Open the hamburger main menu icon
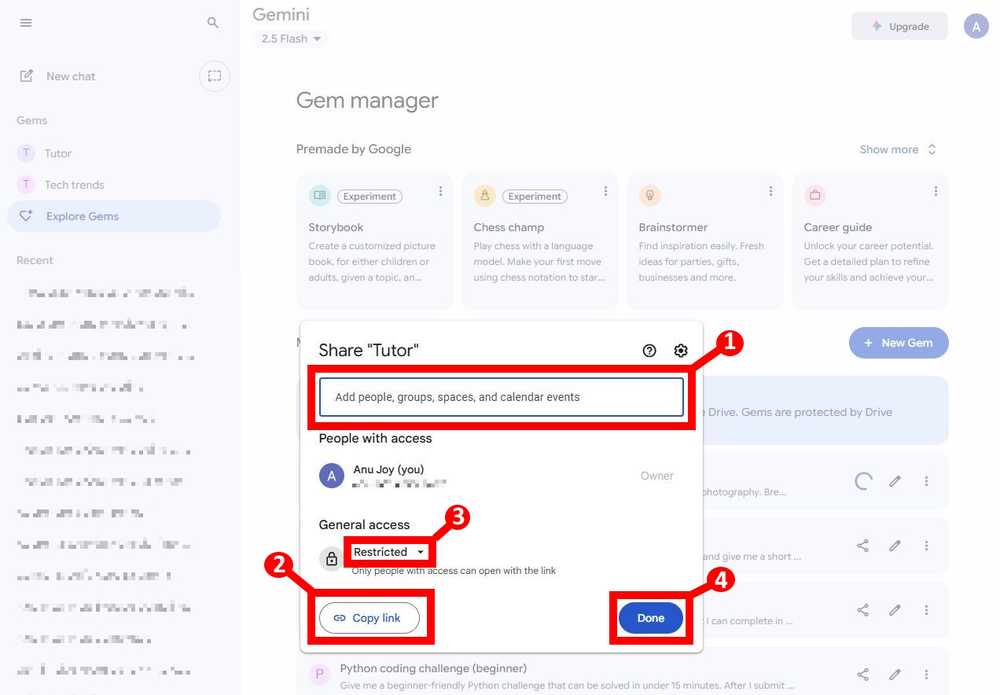 coord(26,23)
